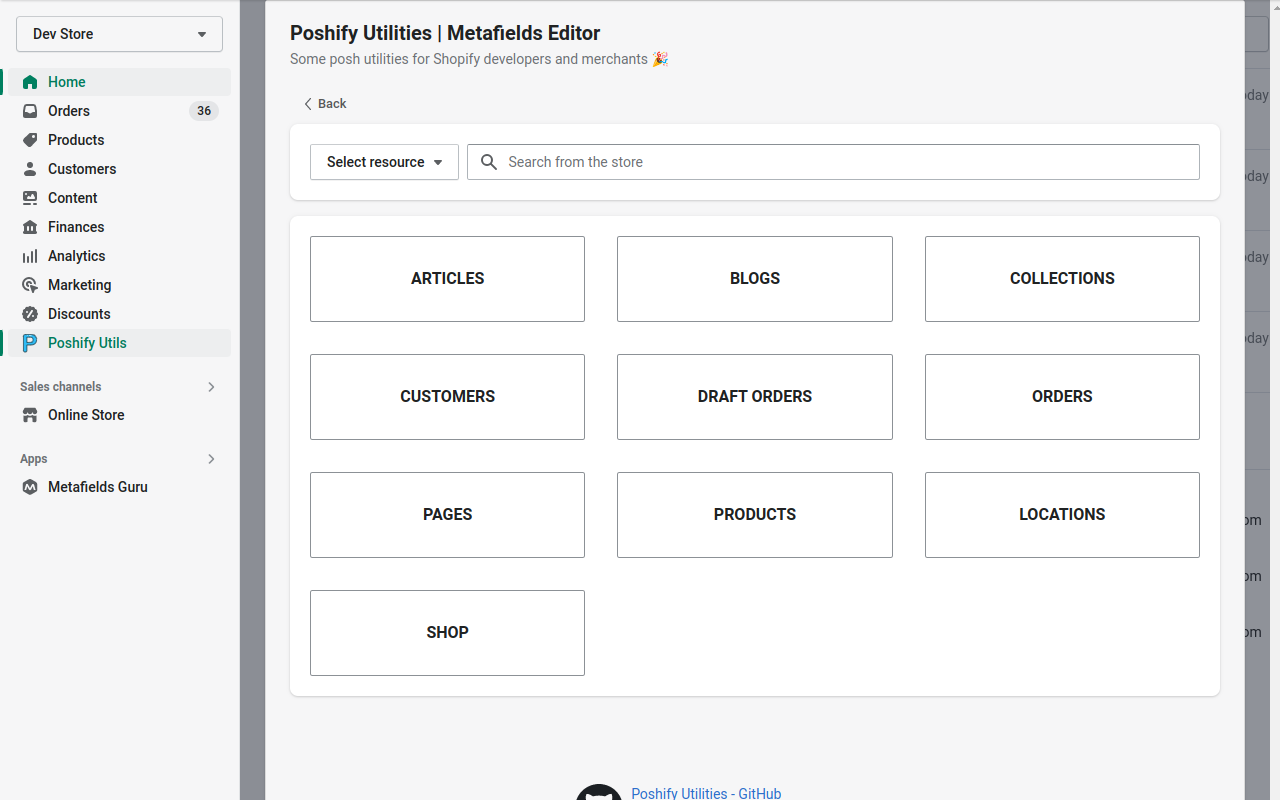Open Marketing in the sidebar
Image resolution: width=1280 pixels, height=800 pixels.
[117, 285]
